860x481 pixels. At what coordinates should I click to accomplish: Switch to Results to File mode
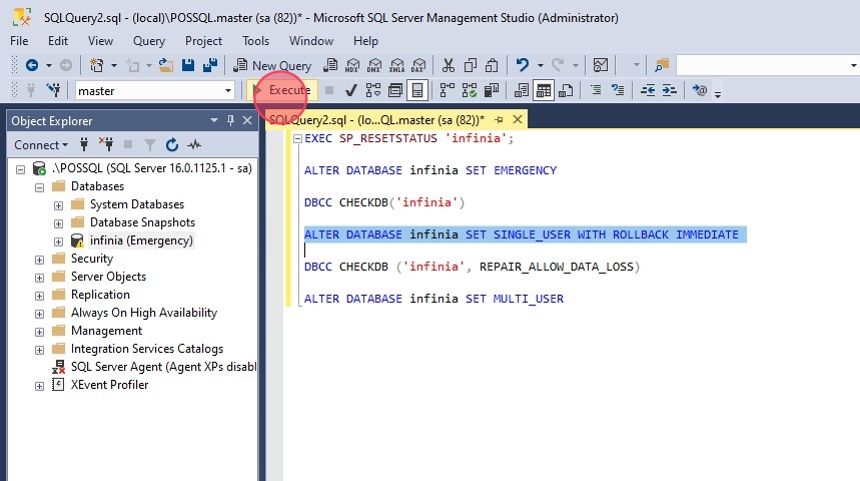(x=565, y=90)
